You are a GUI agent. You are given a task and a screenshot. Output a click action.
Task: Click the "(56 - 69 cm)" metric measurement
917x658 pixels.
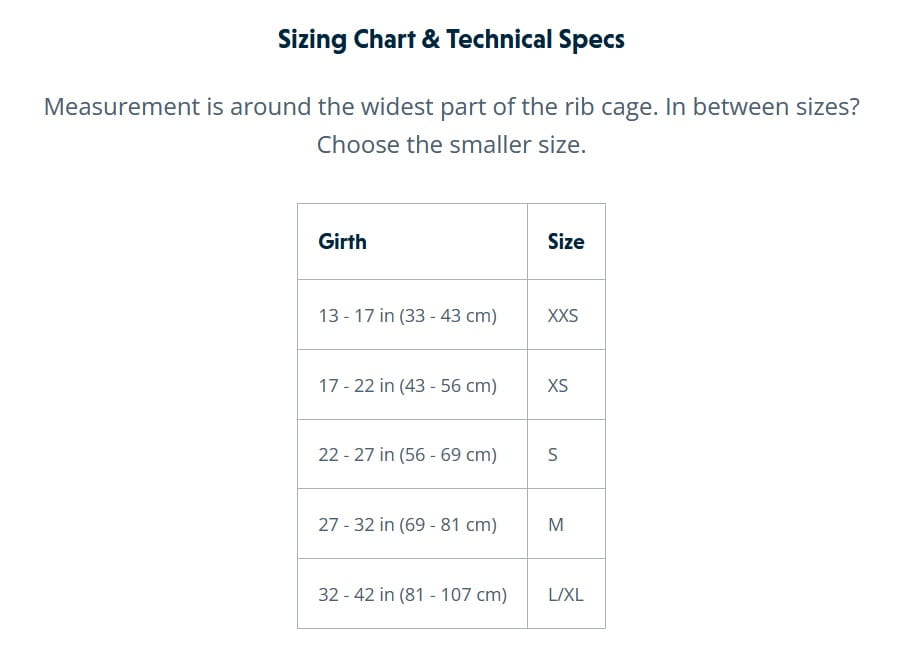pos(448,455)
